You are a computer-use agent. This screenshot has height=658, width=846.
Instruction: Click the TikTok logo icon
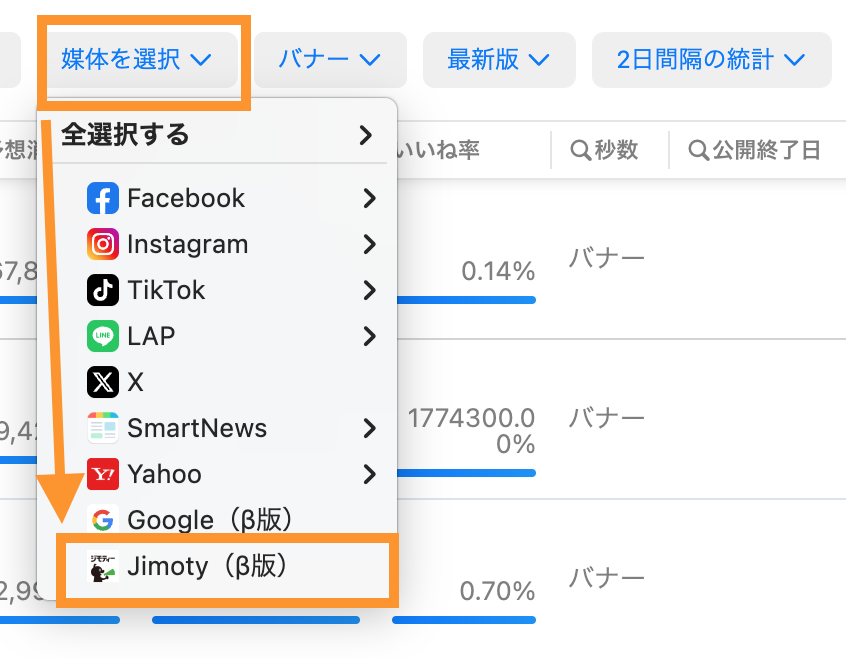(102, 290)
